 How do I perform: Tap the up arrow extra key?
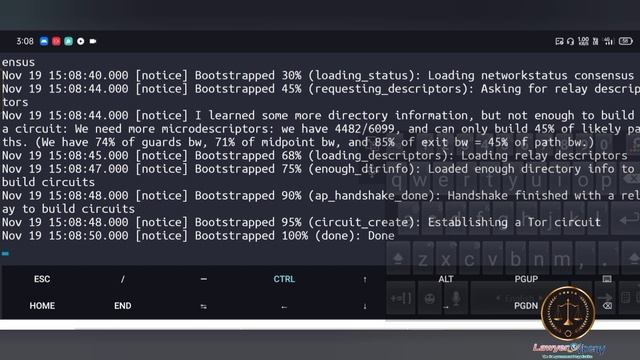pyautogui.click(x=365, y=279)
